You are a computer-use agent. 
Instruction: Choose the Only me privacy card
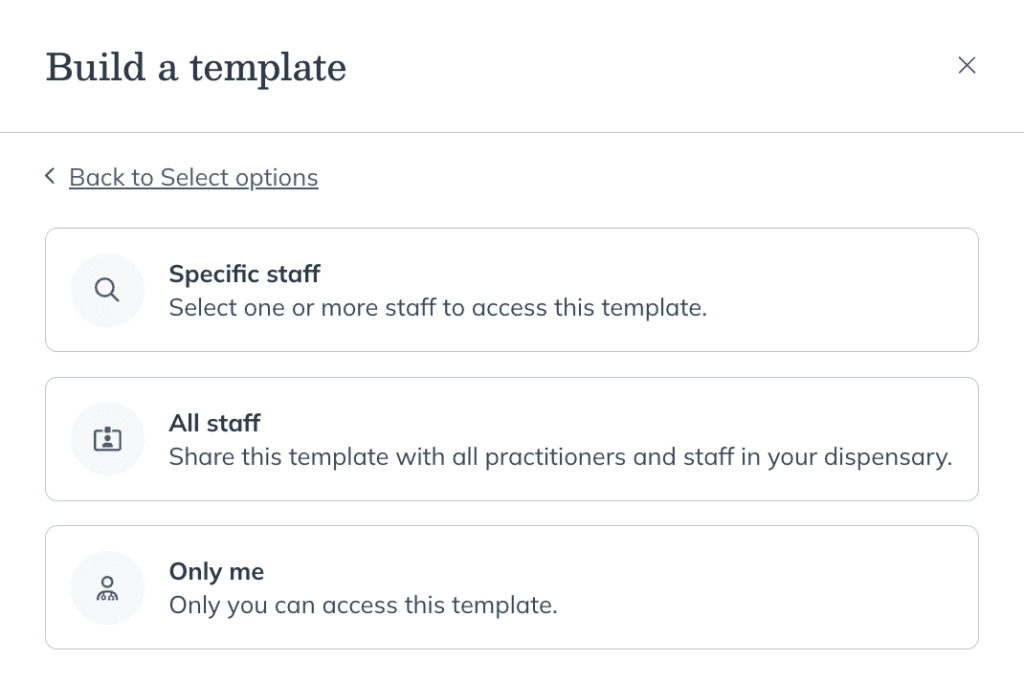tap(512, 588)
